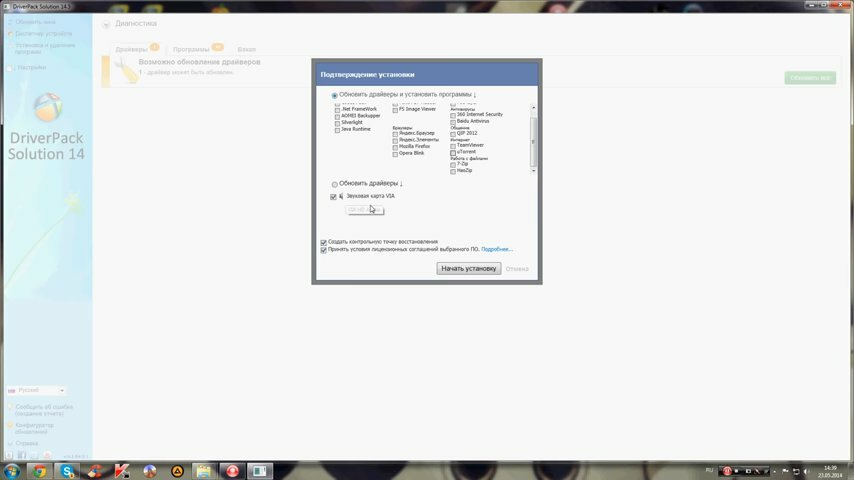The width and height of the screenshot is (854, 480).
Task: Check the uTorrent option
Action: coord(453,153)
